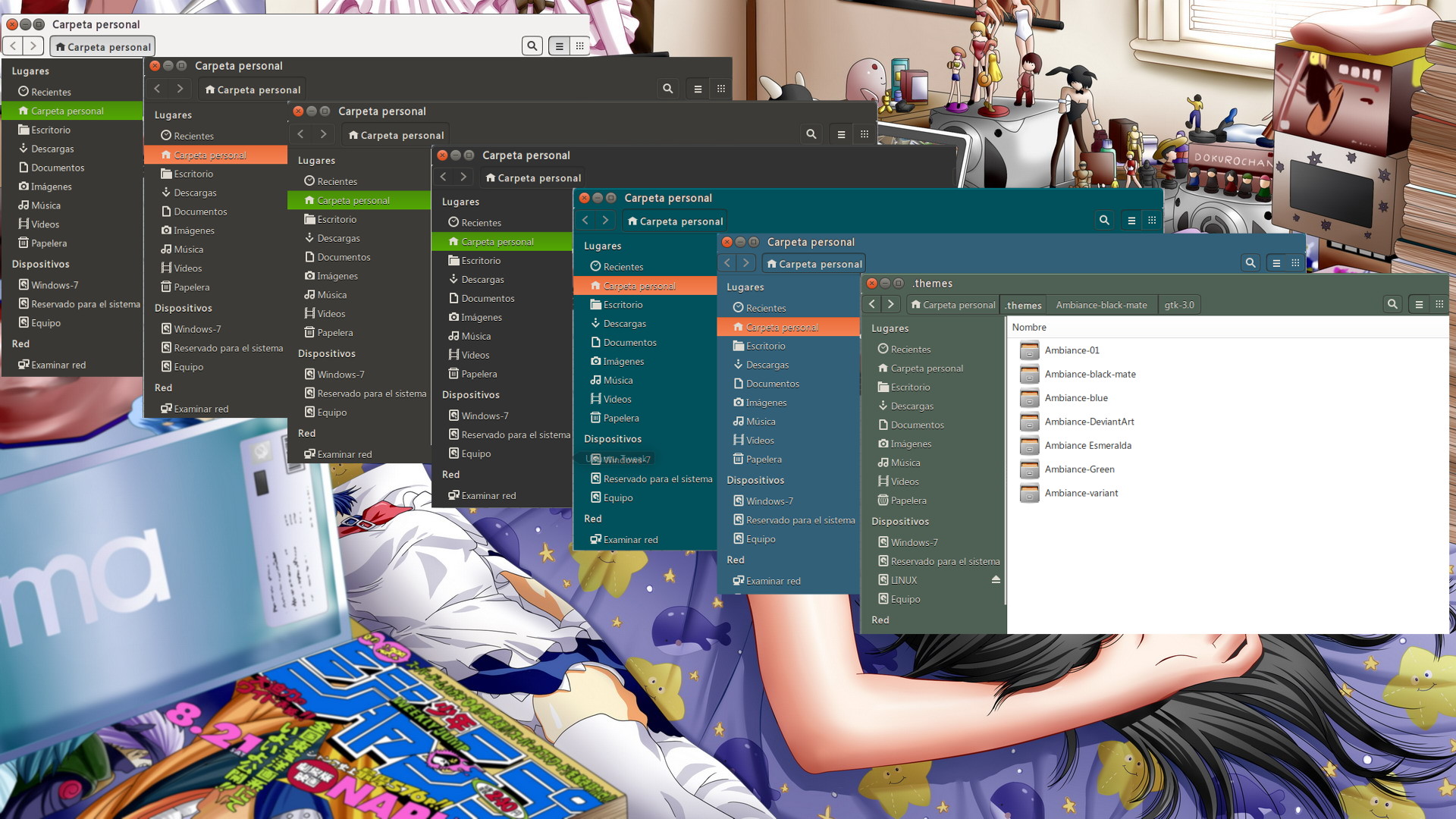Open Documentos in light window sidebar
The height and width of the screenshot is (819, 1456).
tap(72, 168)
